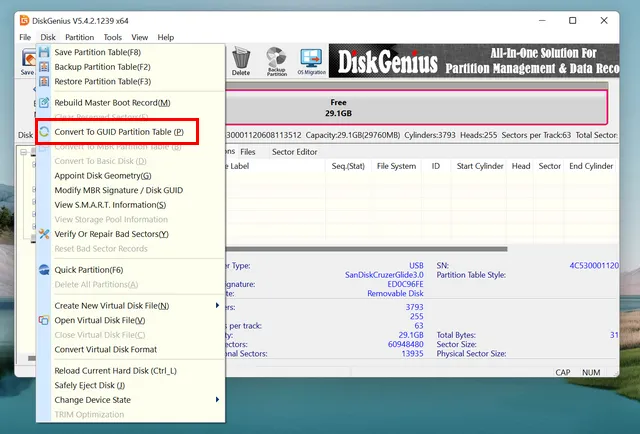Click the Head column header
640x434 pixels.
coord(521,166)
